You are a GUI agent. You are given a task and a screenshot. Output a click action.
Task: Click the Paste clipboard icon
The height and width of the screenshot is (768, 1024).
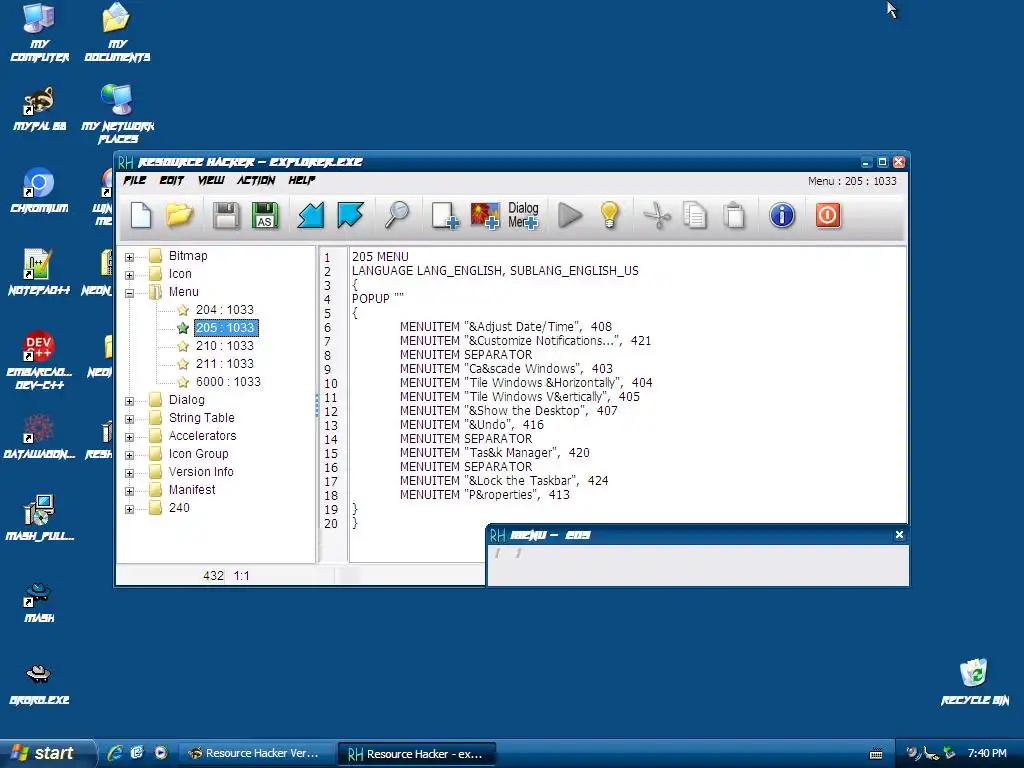(x=734, y=216)
